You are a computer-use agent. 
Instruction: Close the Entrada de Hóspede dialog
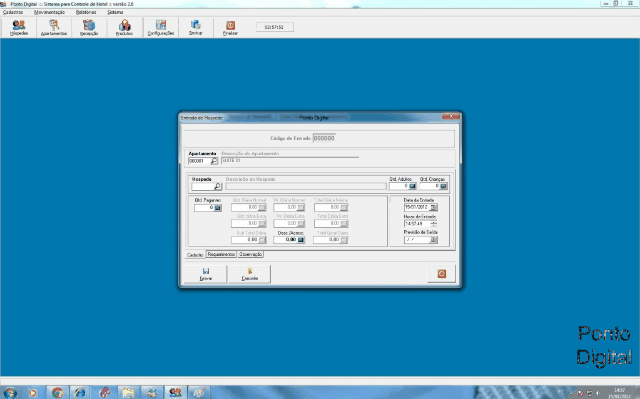(451, 116)
